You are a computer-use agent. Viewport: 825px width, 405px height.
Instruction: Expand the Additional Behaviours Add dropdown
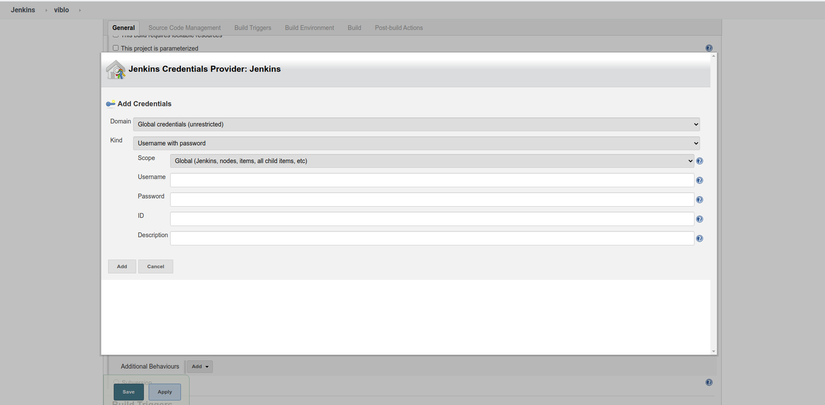click(199, 367)
